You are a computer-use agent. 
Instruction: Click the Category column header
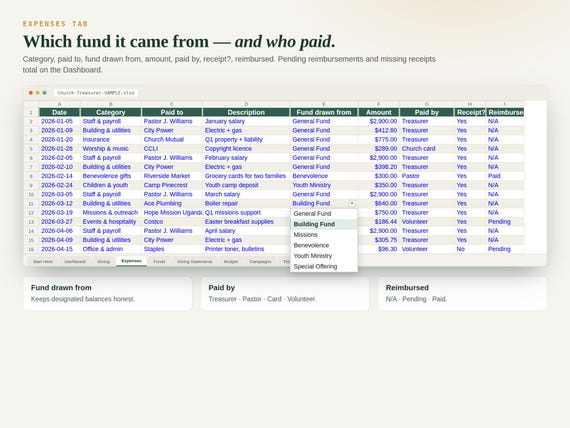[x=111, y=112]
